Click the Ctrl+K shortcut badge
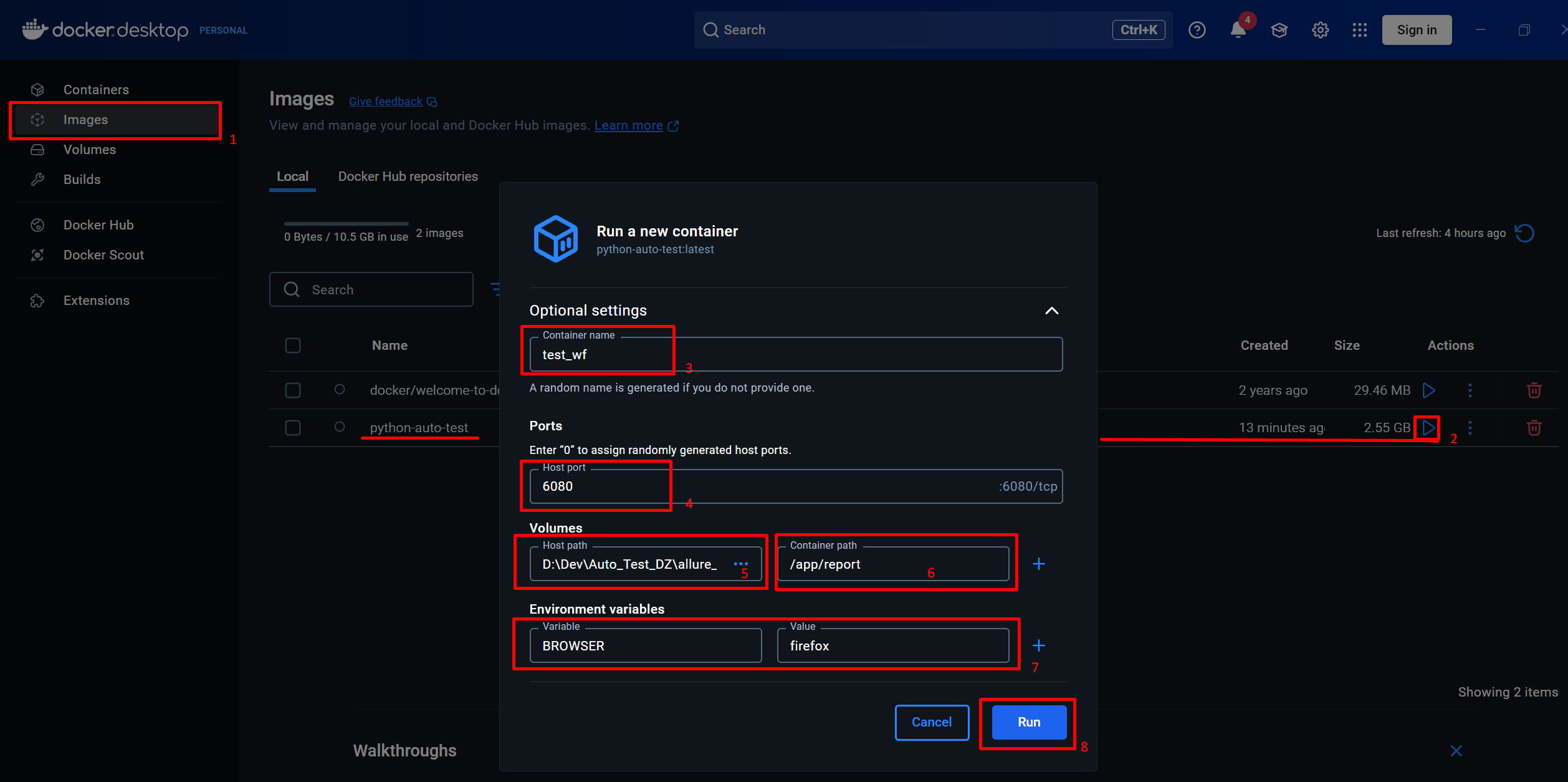This screenshot has width=1568, height=782. pyautogui.click(x=1138, y=30)
